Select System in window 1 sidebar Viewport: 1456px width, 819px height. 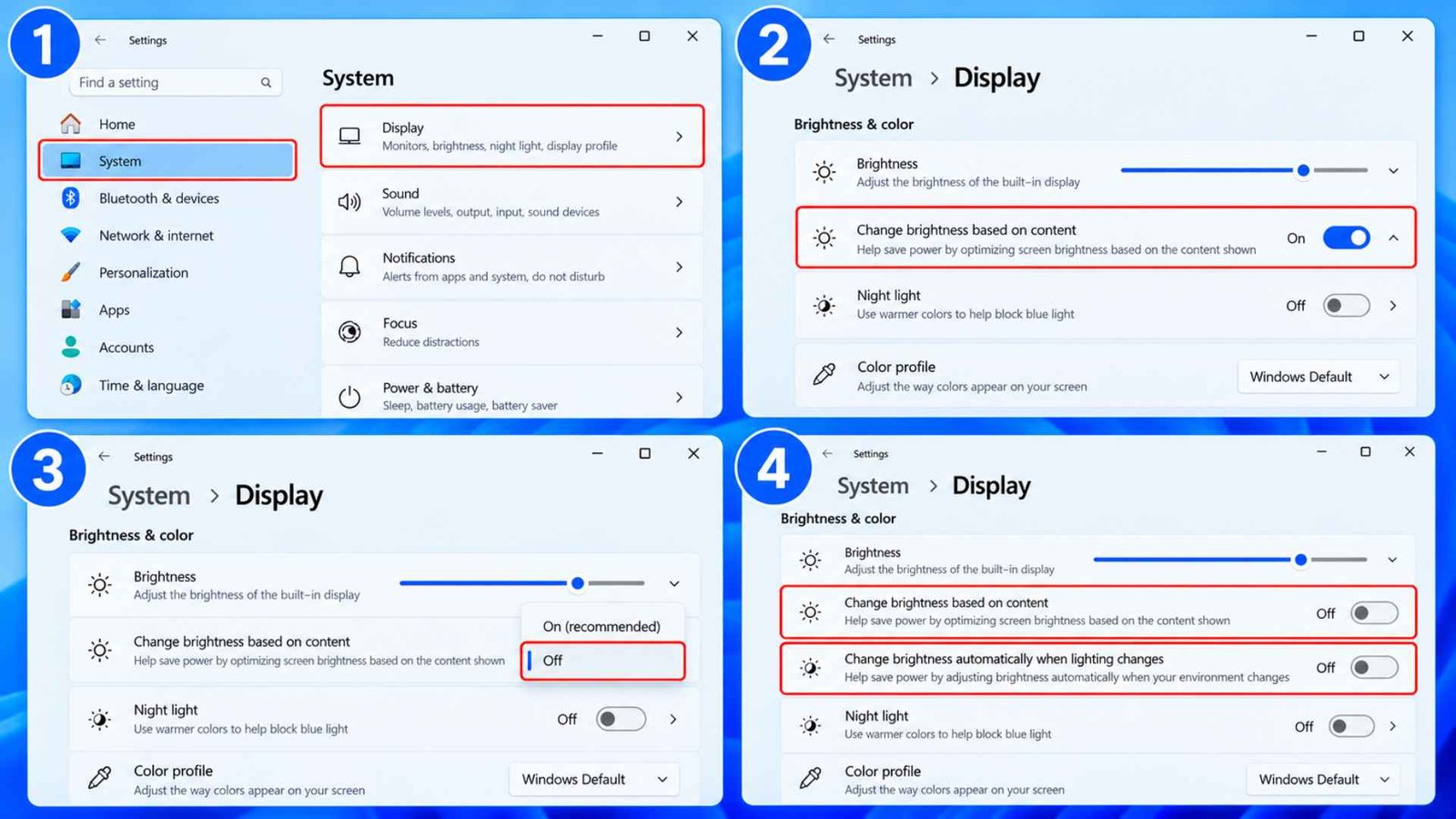(168, 161)
